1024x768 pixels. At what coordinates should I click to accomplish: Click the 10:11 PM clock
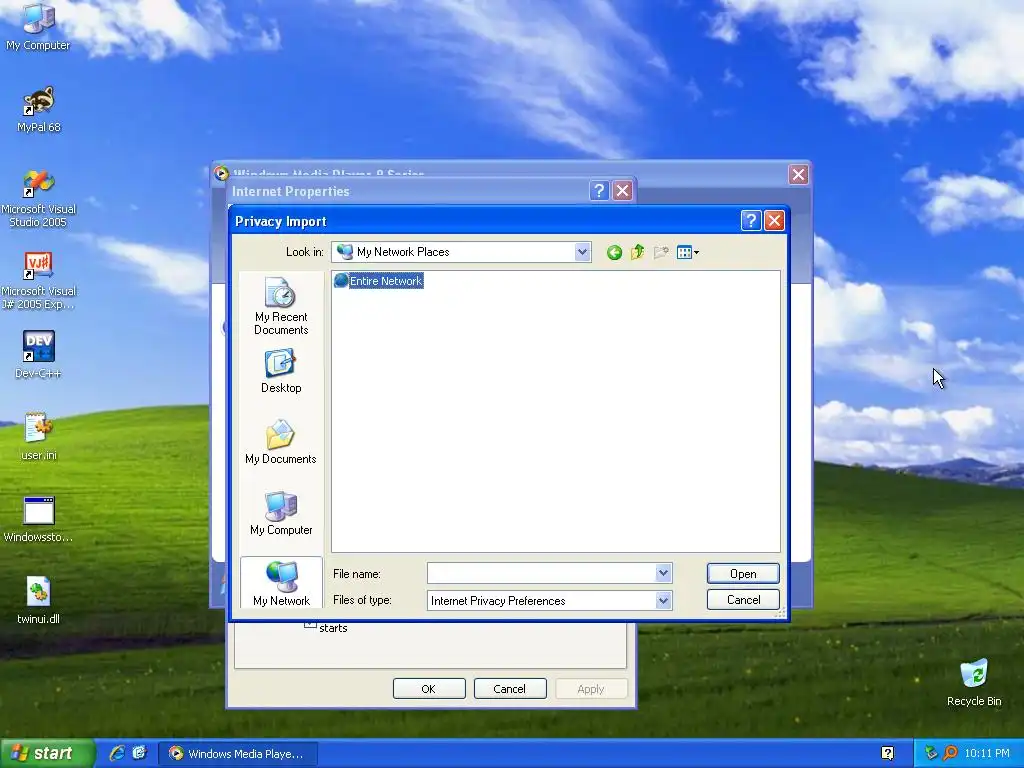(x=987, y=753)
